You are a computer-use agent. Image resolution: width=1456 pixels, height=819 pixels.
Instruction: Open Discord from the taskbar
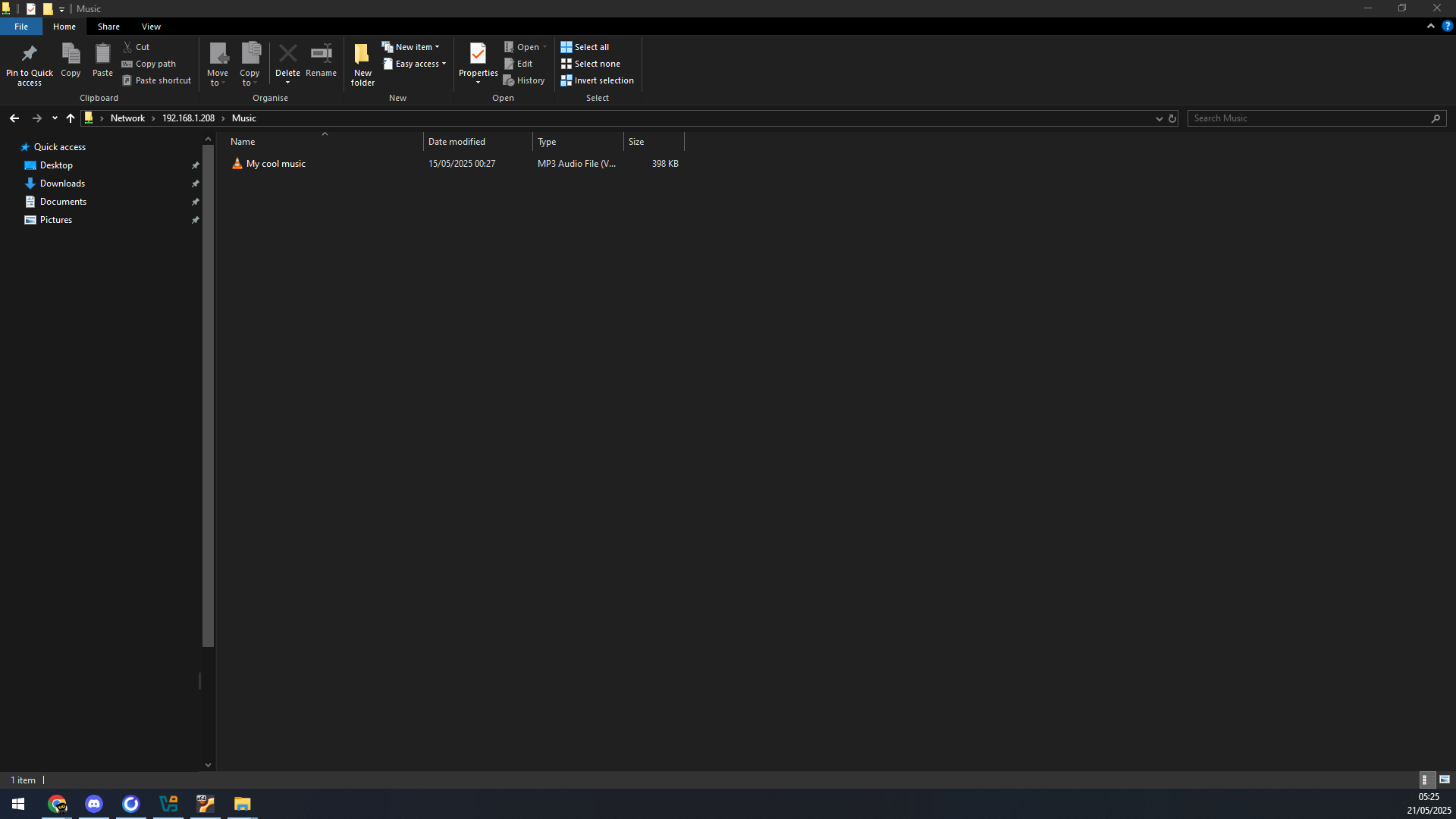pos(94,804)
